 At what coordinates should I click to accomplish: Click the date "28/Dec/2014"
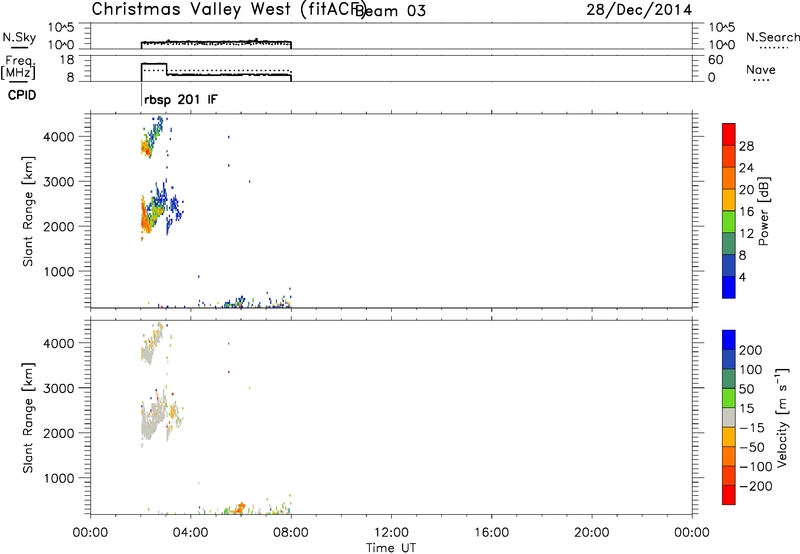coord(639,10)
